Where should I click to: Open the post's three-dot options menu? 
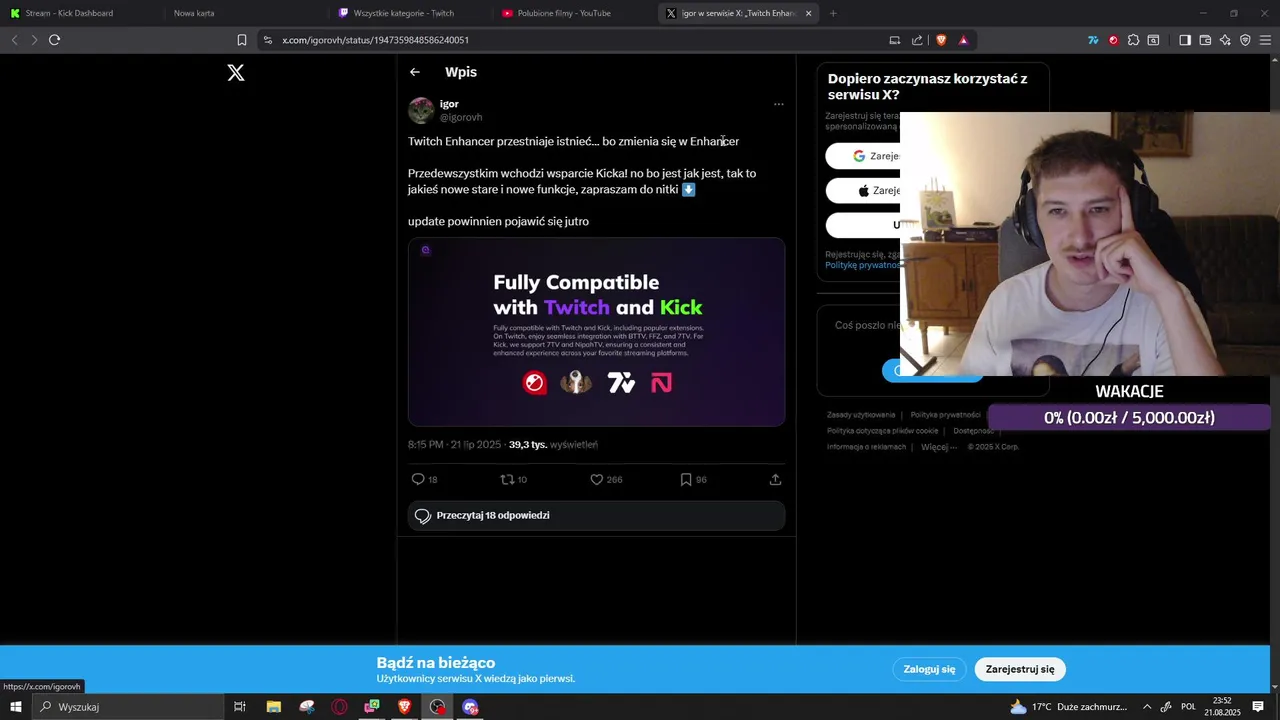click(778, 104)
